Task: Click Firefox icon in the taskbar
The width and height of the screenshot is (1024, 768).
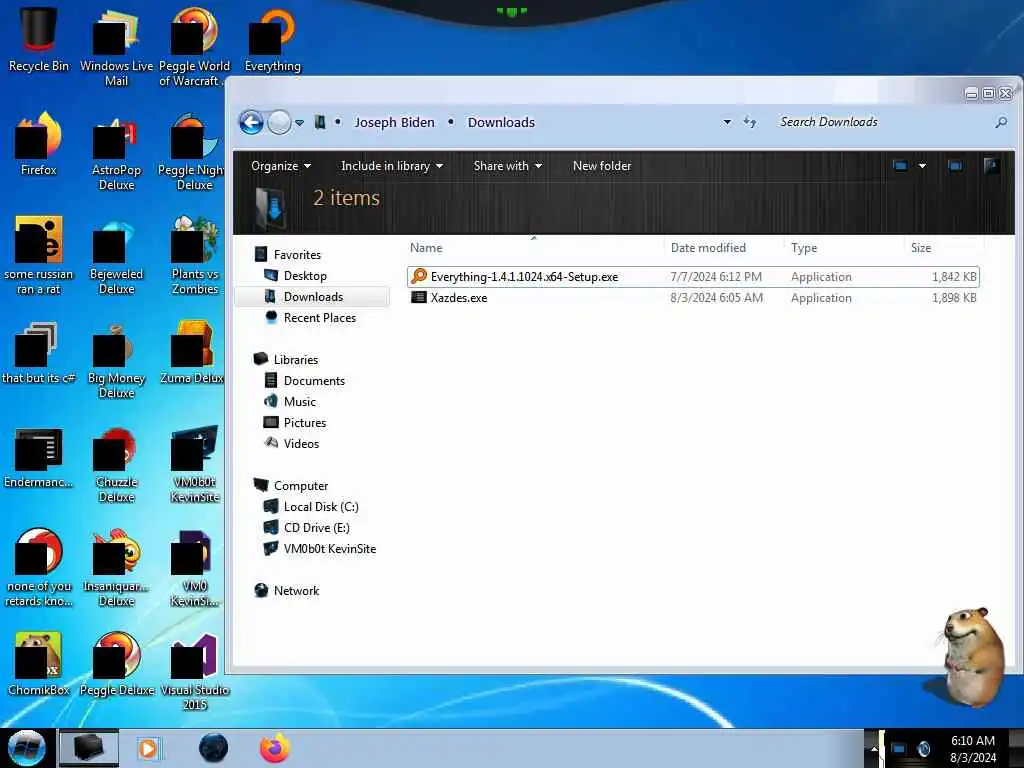Action: [275, 748]
